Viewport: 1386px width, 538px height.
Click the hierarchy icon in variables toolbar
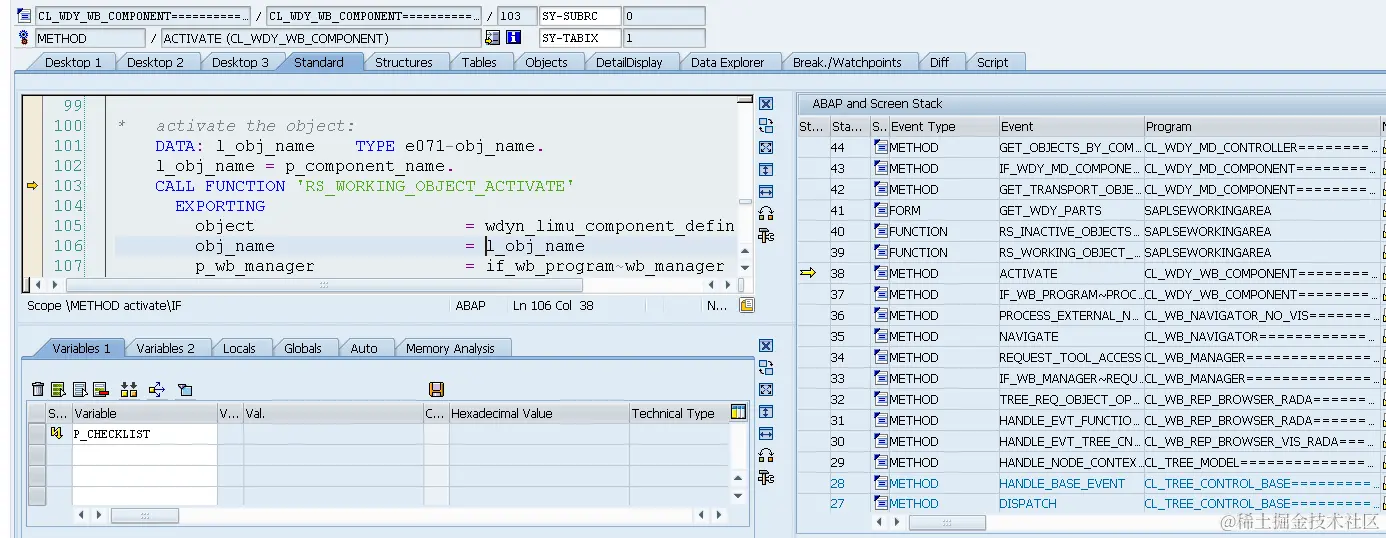click(128, 389)
